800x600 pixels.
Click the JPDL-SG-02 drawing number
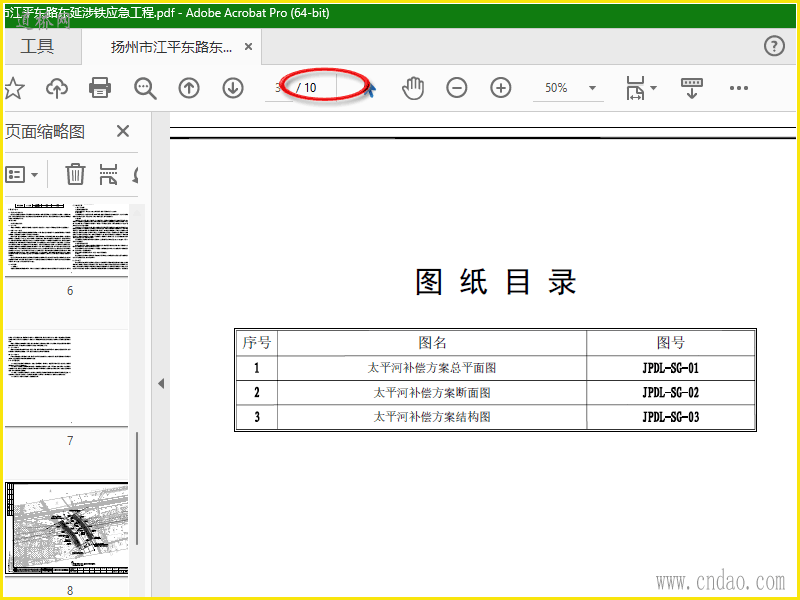pyautogui.click(x=670, y=392)
